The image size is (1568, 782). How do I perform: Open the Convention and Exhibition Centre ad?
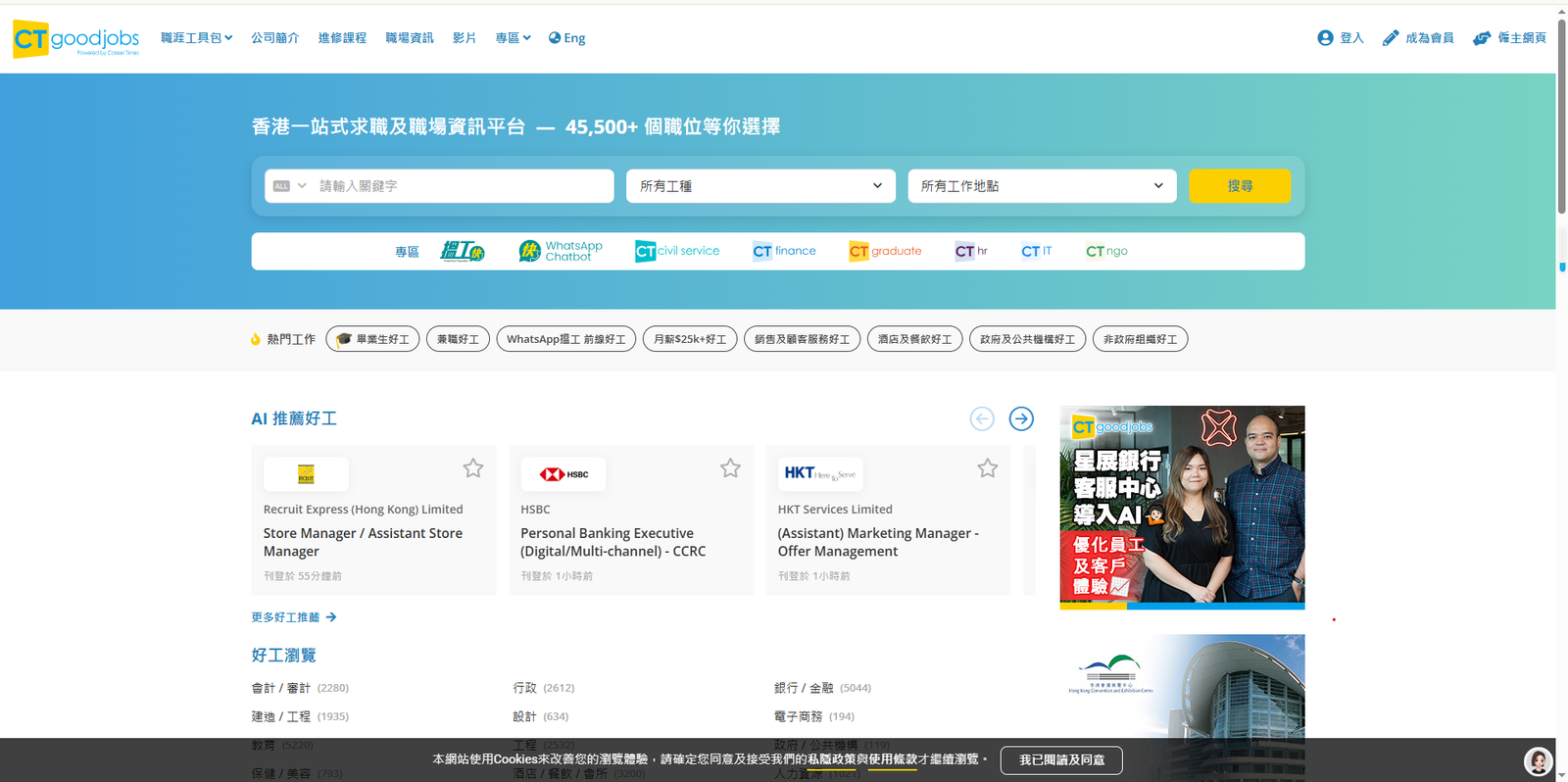click(1182, 708)
